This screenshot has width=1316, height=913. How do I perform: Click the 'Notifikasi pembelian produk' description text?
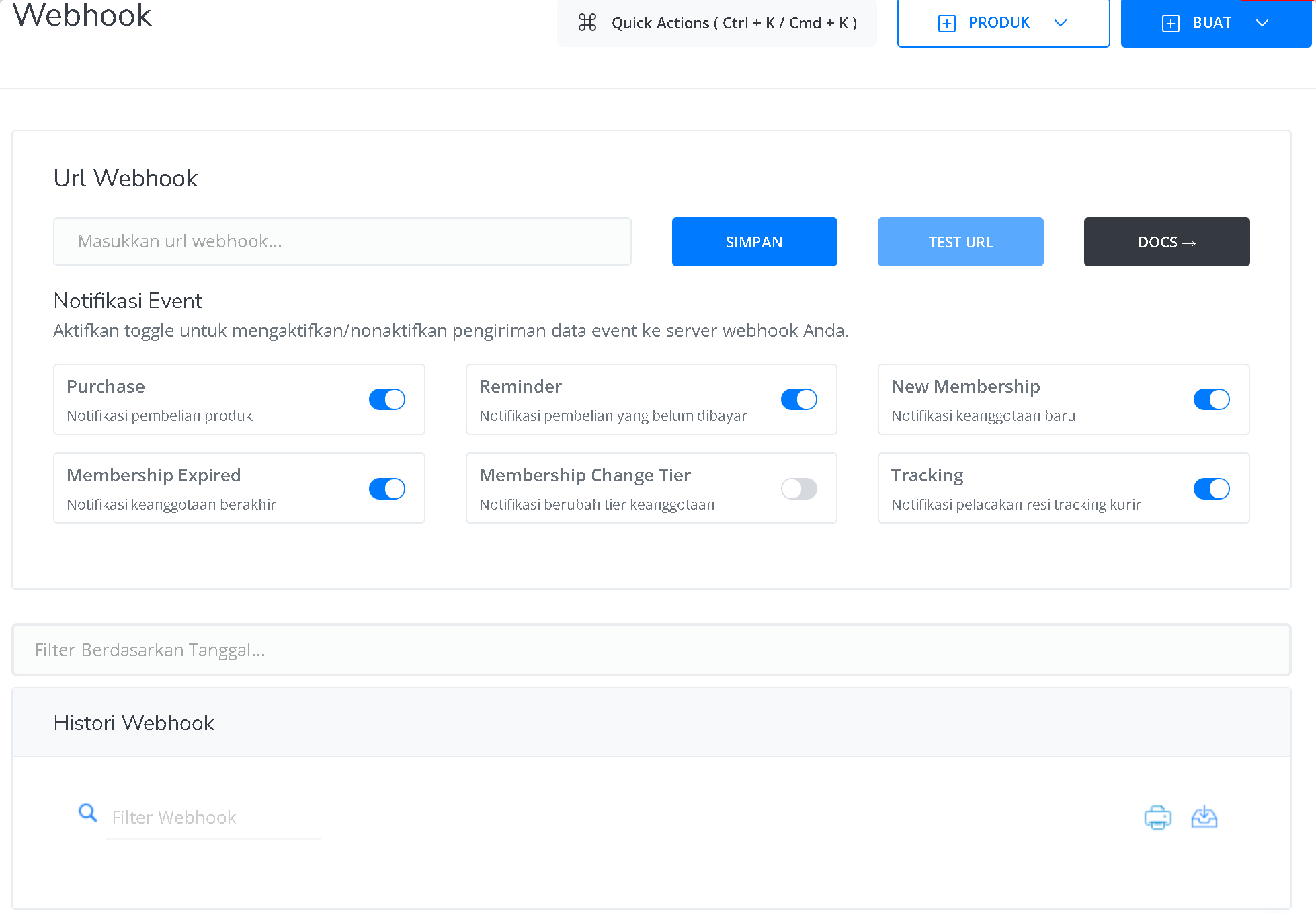pos(160,416)
